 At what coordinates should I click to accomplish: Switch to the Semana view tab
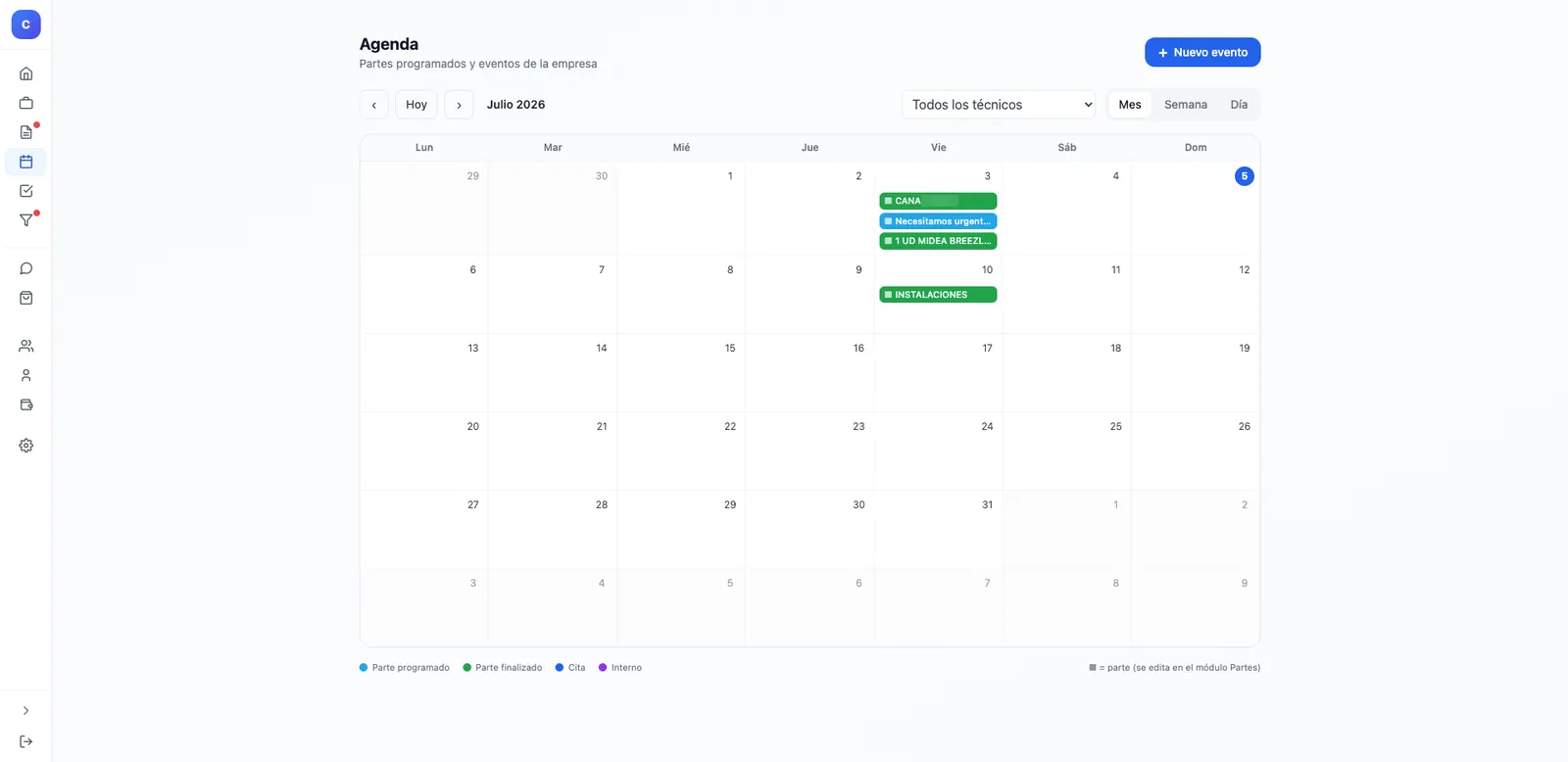1186,105
